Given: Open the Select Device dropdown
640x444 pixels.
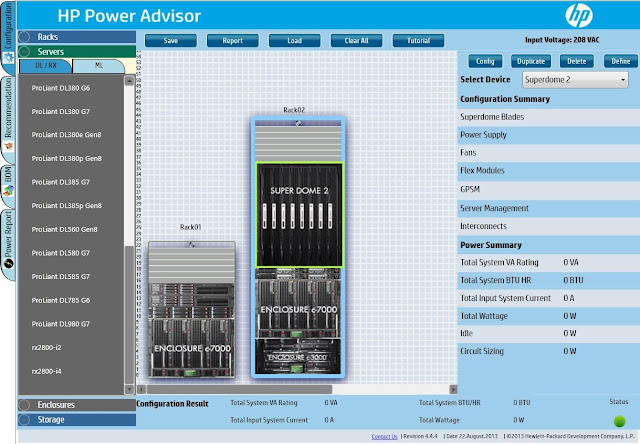Looking at the screenshot, I should 575,80.
